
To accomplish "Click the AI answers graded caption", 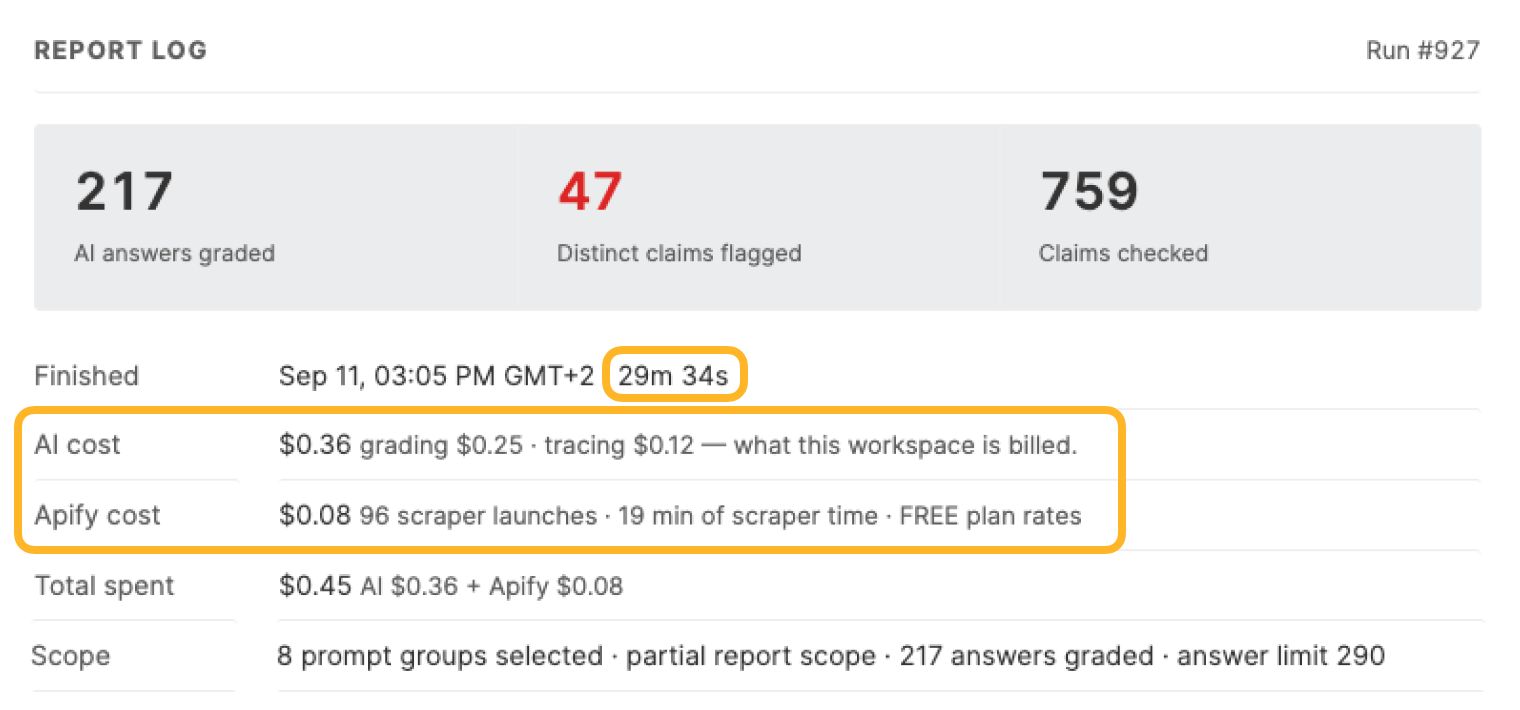I will pyautogui.click(x=174, y=253).
